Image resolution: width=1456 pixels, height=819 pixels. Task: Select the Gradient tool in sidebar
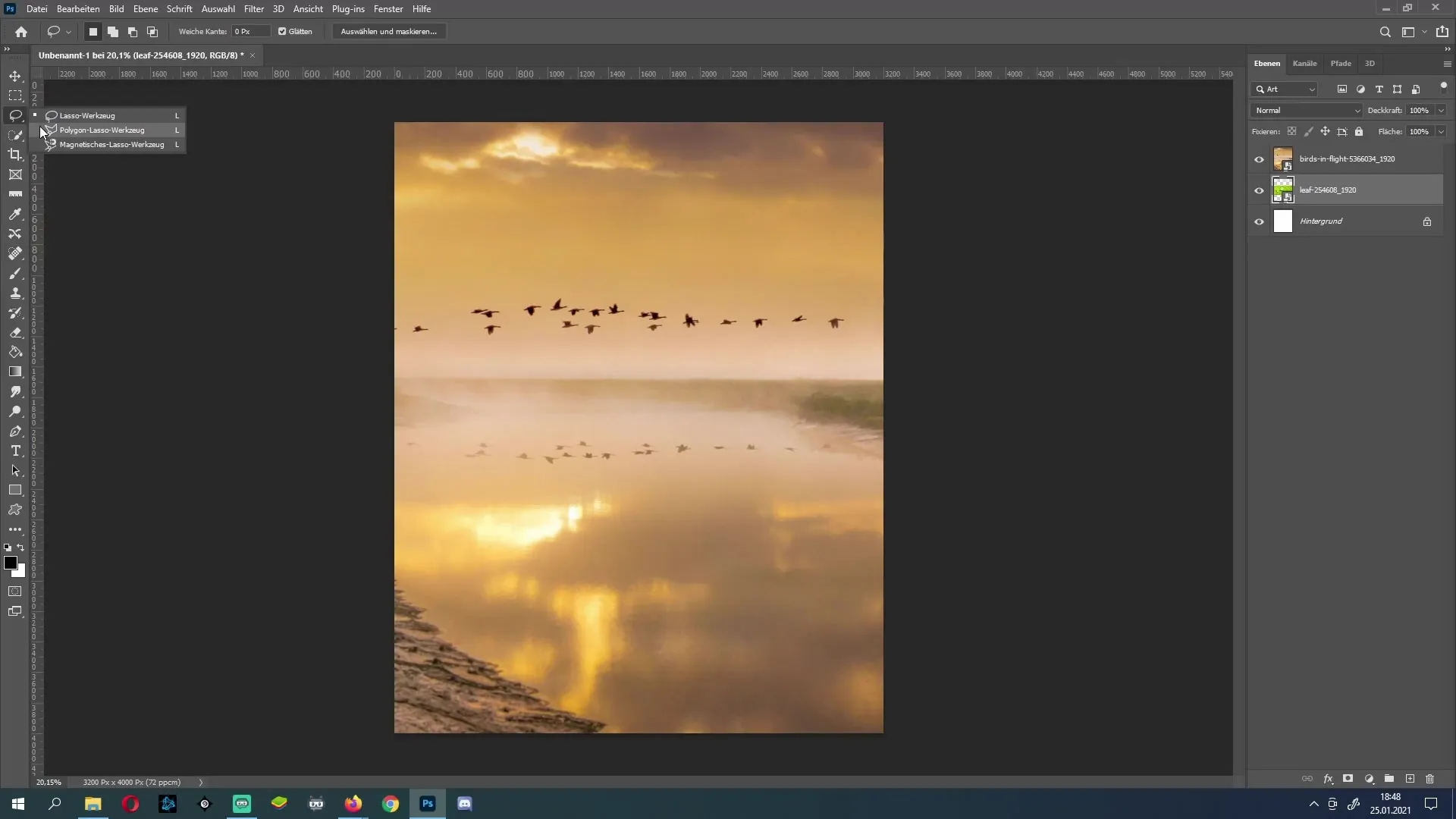click(15, 371)
